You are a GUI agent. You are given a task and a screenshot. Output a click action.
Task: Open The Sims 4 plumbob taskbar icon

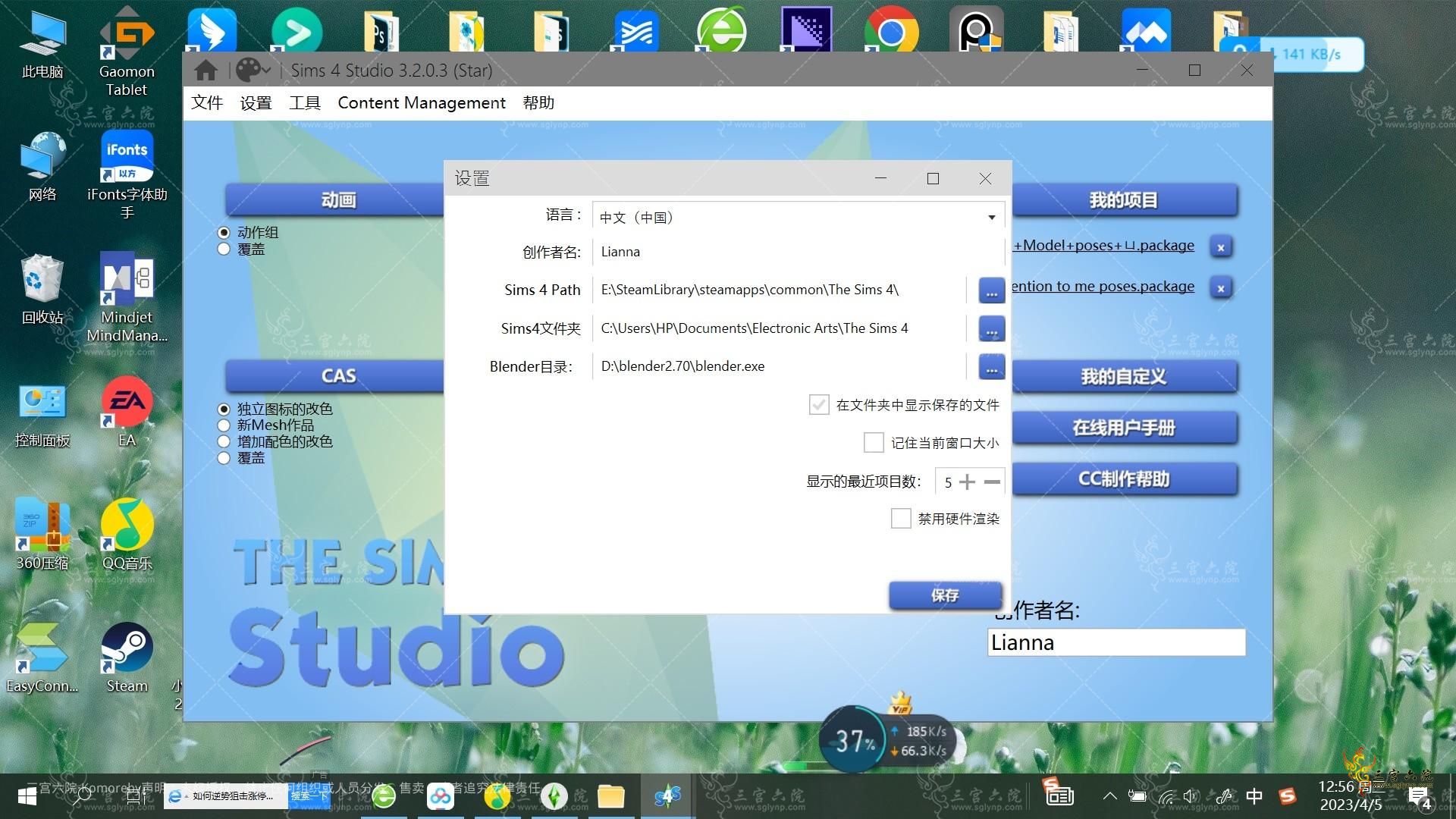pyautogui.click(x=554, y=796)
